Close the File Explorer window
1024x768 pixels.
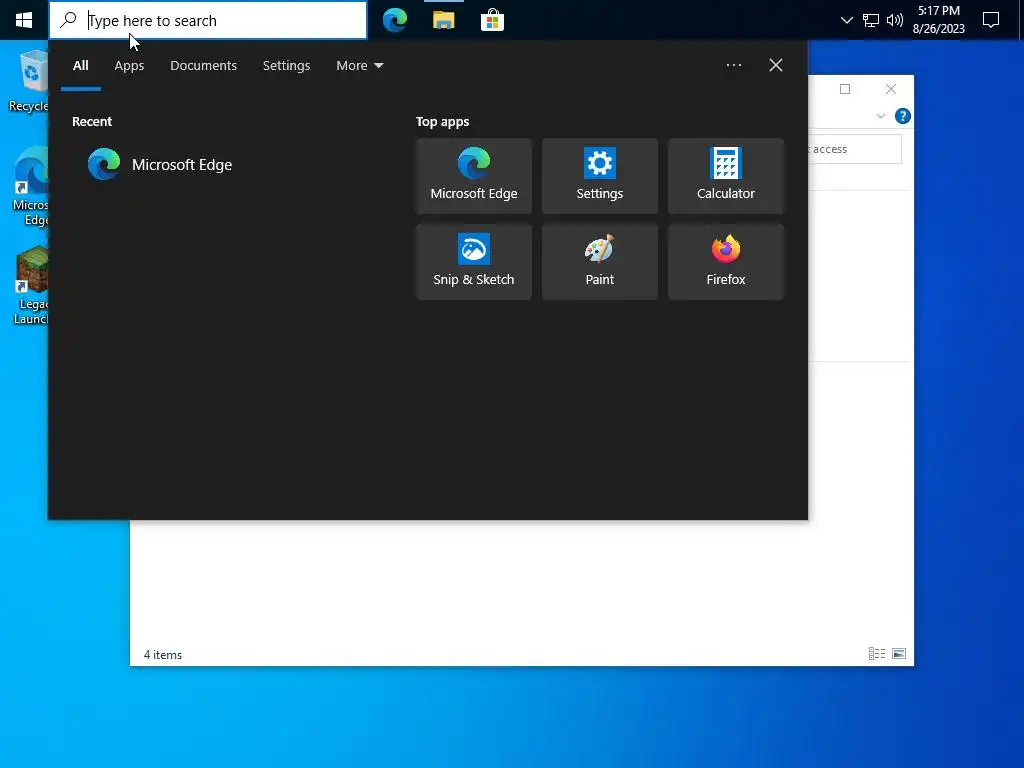pyautogui.click(x=891, y=89)
